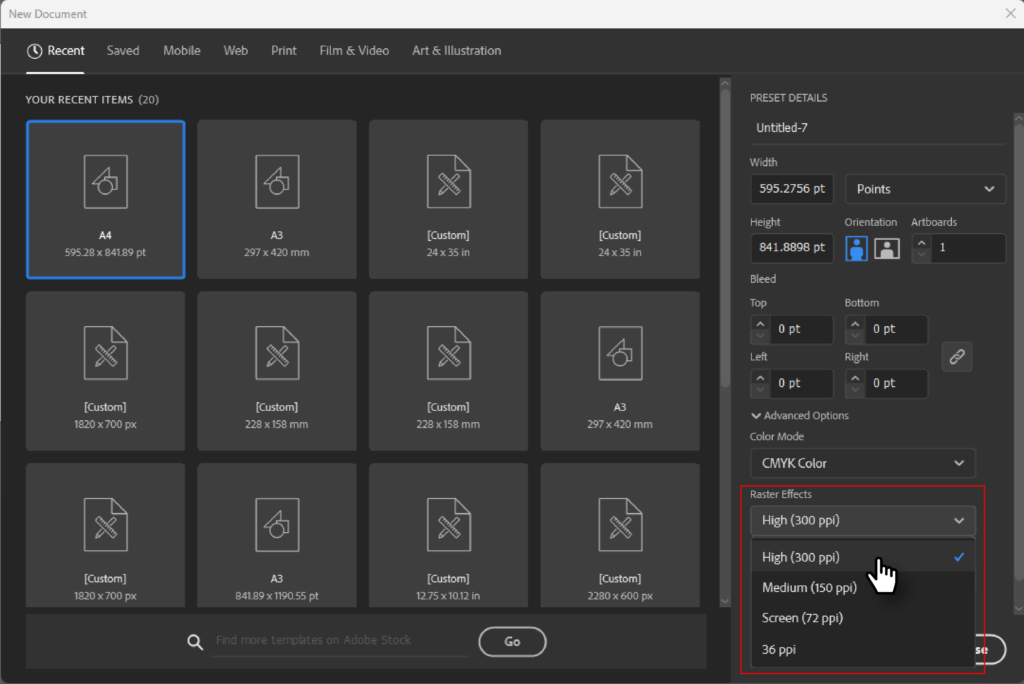
Task: Click the Right bleed 0 pt field
Action: click(896, 383)
